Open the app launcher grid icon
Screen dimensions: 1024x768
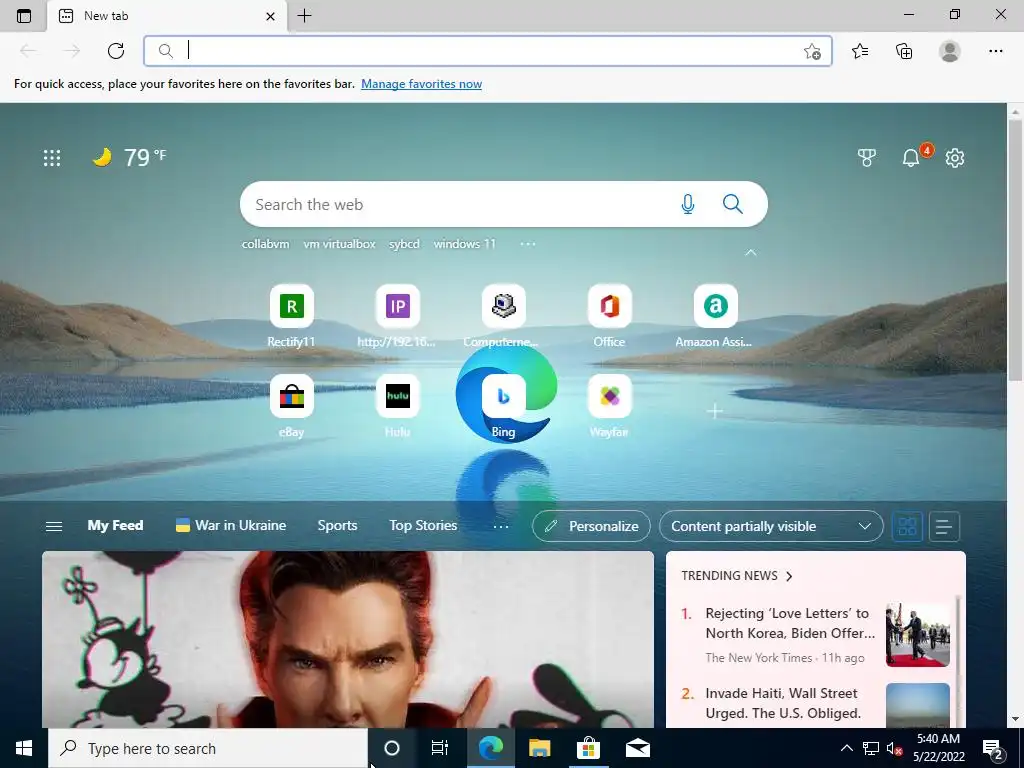point(52,157)
